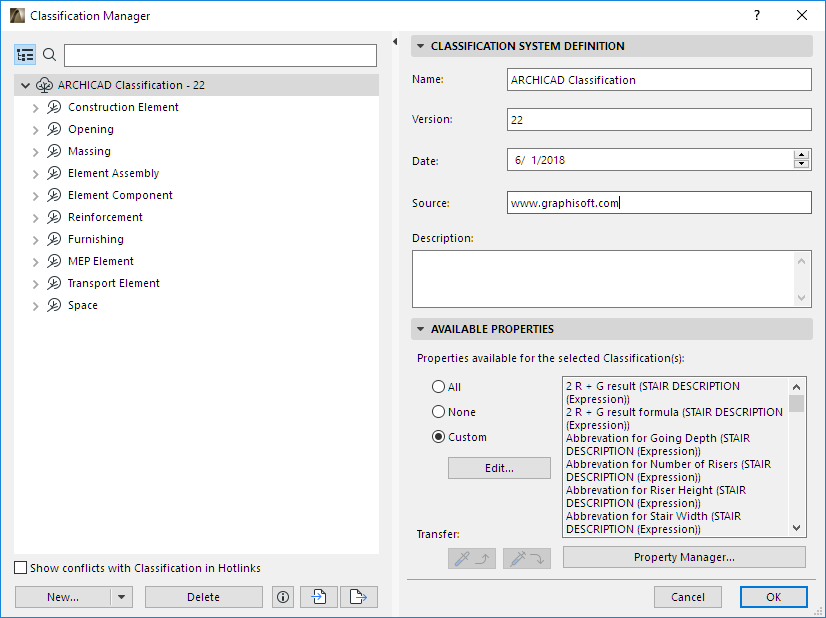Collapse the AVAILABLE PROPERTIES section
The height and width of the screenshot is (618, 826).
coord(420,329)
